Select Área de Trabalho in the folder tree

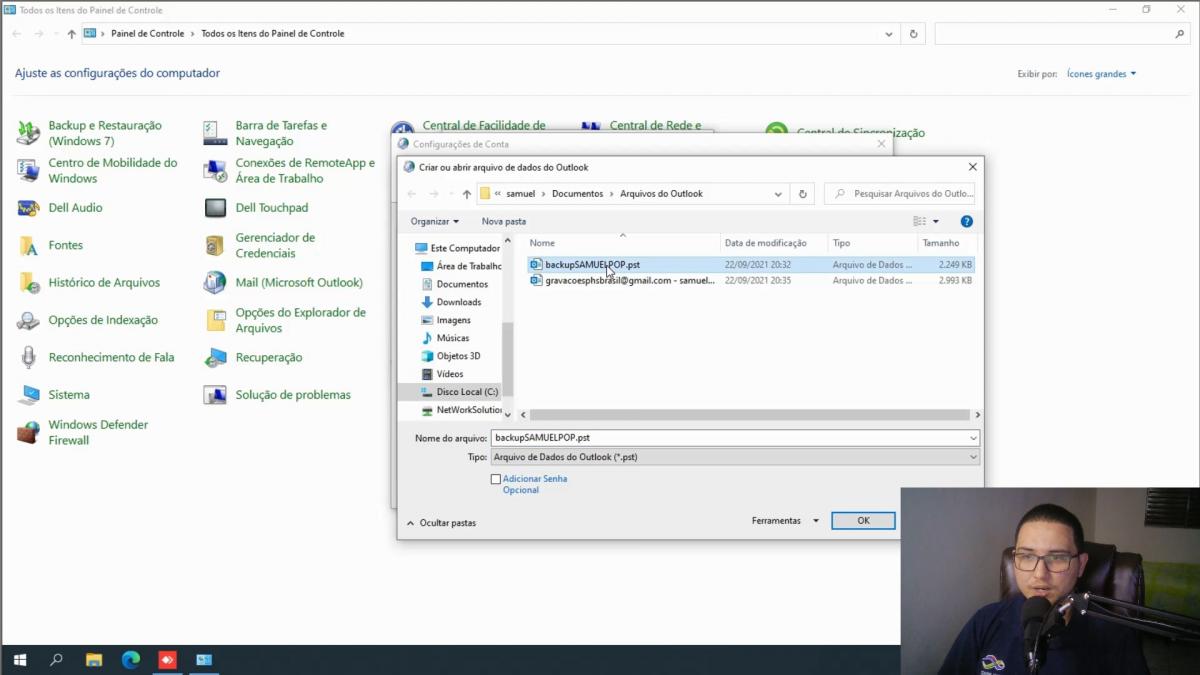point(461,266)
